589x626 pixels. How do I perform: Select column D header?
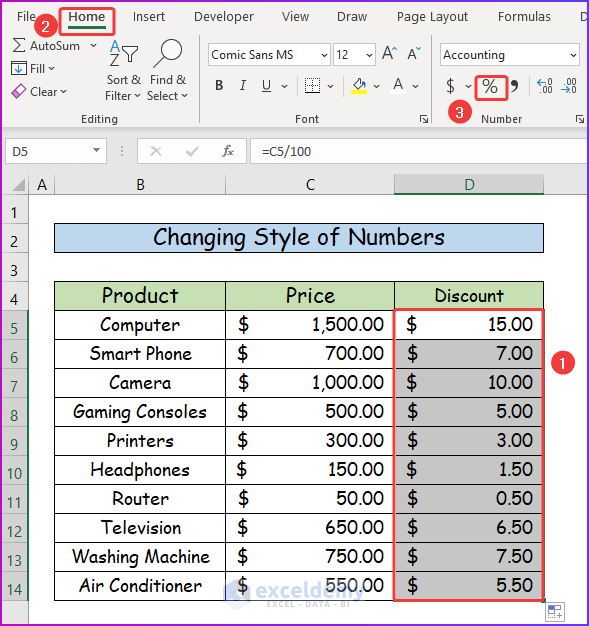[x=469, y=185]
